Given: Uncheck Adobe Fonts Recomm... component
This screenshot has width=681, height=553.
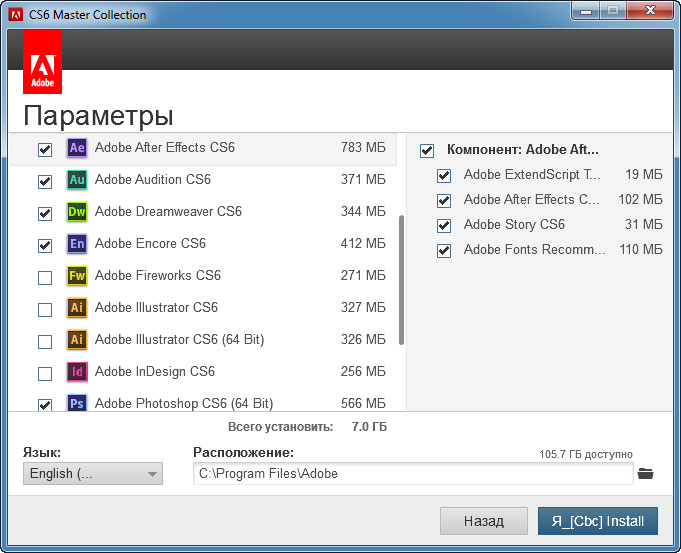Looking at the screenshot, I should pos(444,251).
